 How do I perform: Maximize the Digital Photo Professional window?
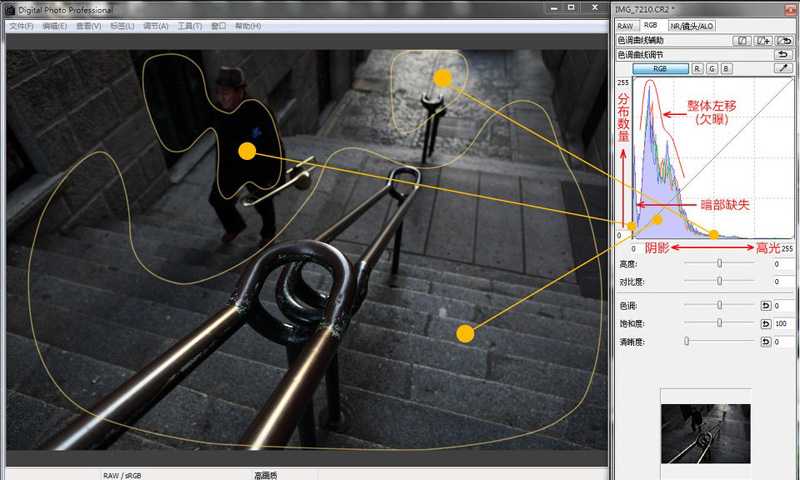point(571,8)
